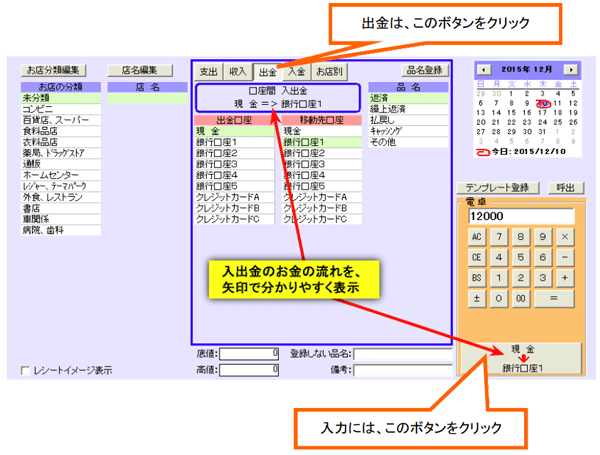Click calculator 5 key
This screenshot has height=455, width=600.
[x=521, y=258]
